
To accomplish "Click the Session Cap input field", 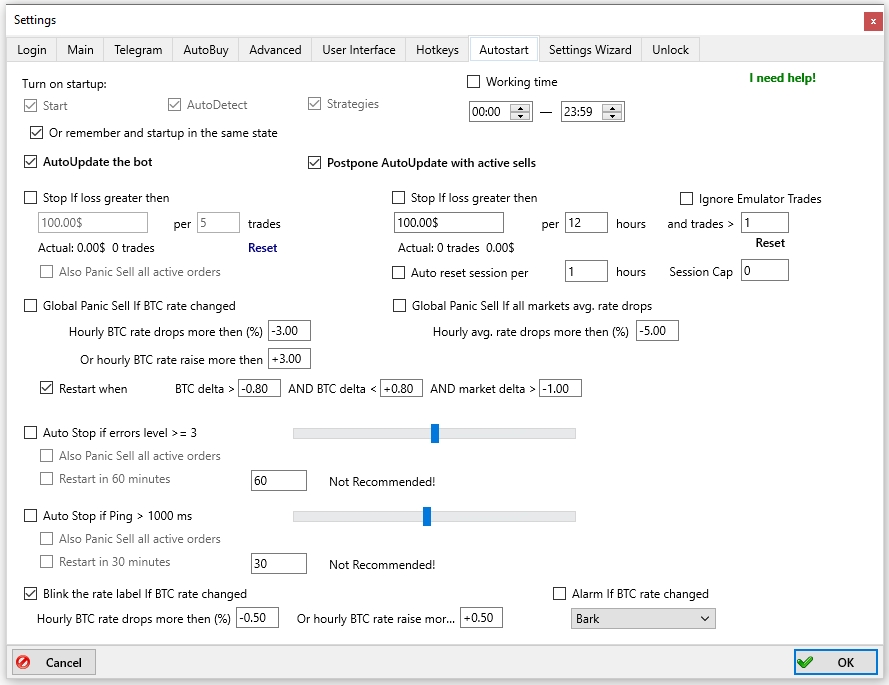I will tap(765, 270).
